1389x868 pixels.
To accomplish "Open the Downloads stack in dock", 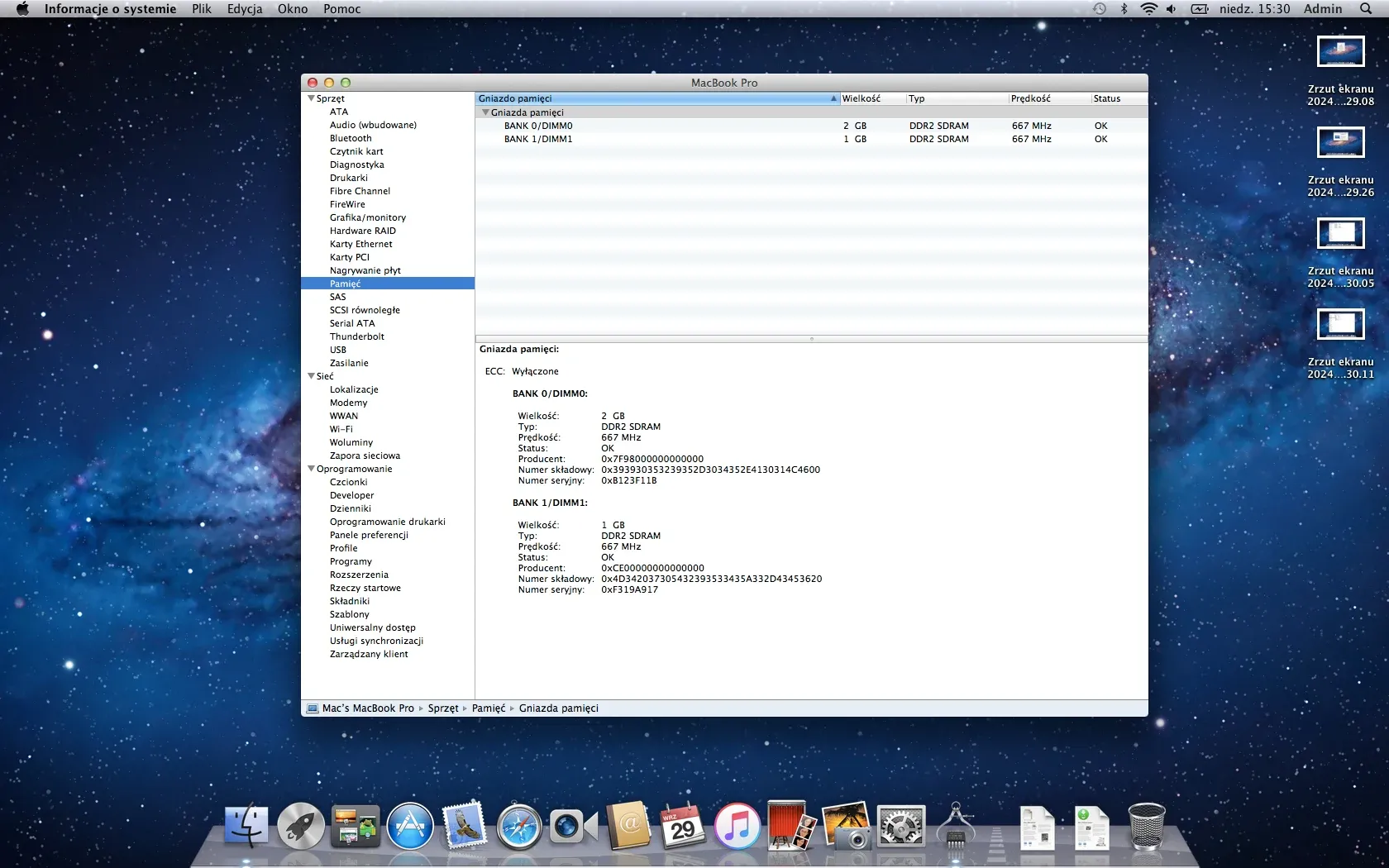I will [x=1091, y=827].
